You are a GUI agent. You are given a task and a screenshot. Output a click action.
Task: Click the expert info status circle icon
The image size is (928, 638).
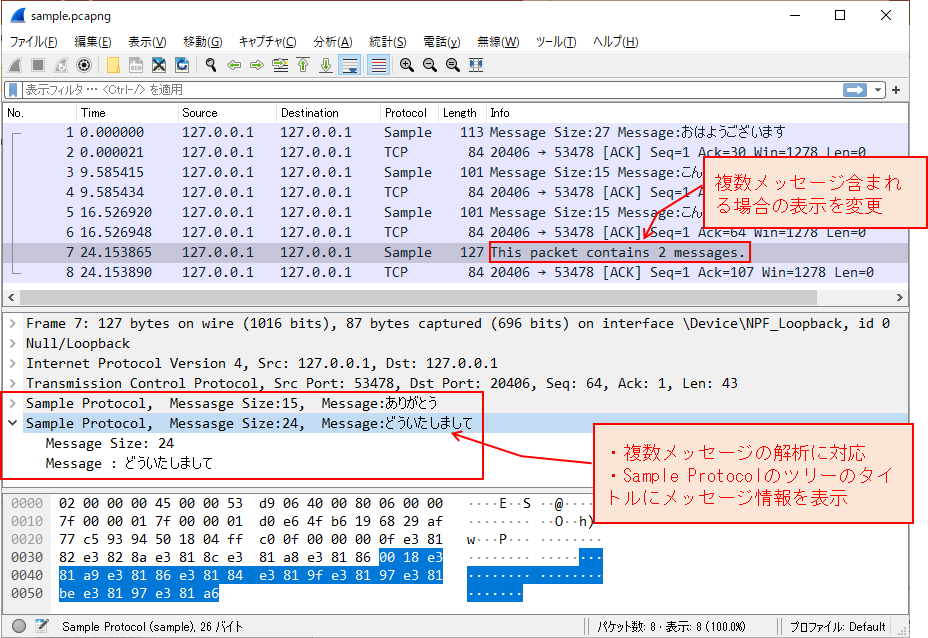pos(19,626)
